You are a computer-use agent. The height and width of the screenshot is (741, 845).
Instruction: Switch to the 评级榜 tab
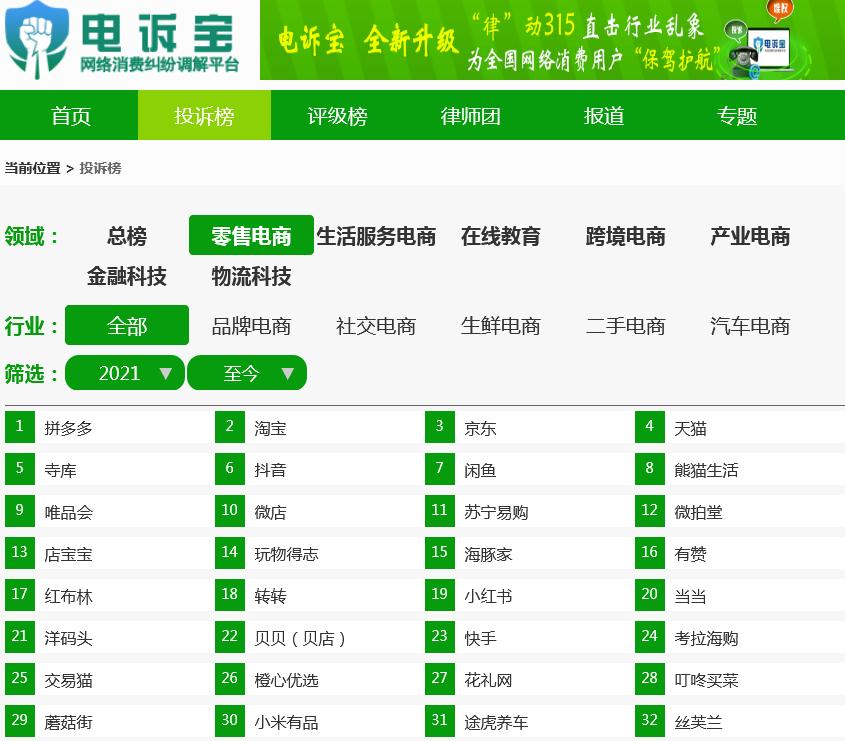[x=338, y=115]
